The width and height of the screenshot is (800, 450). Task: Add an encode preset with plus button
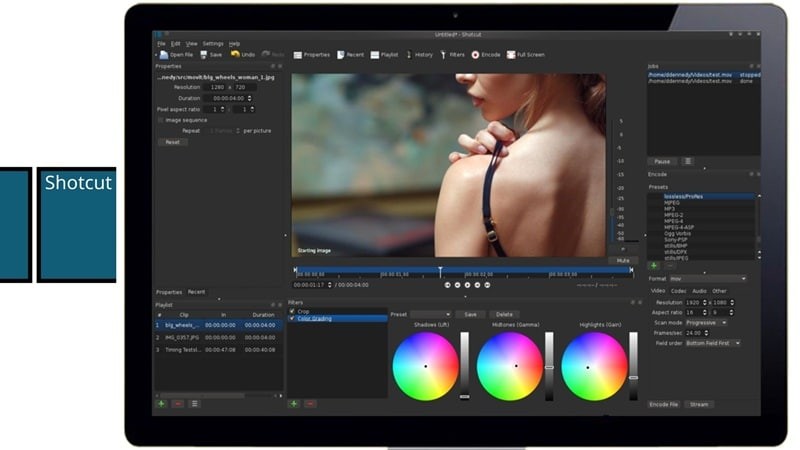pyautogui.click(x=654, y=265)
